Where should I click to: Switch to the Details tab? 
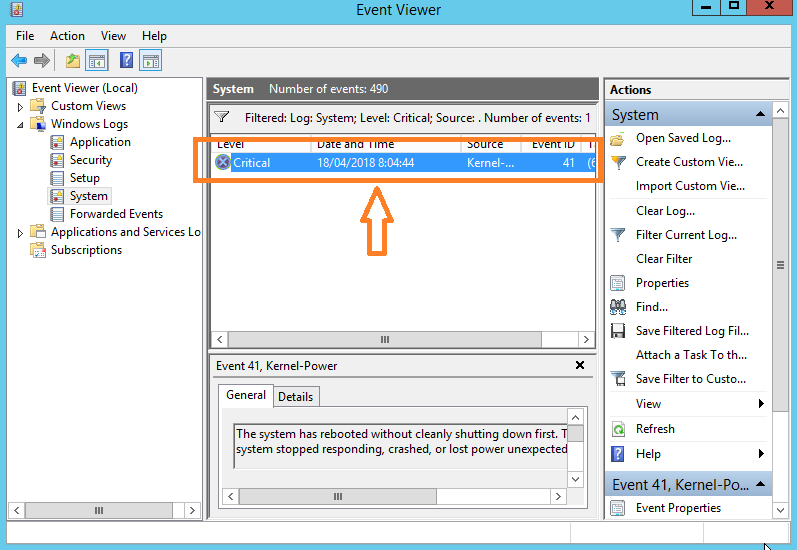[x=296, y=397]
